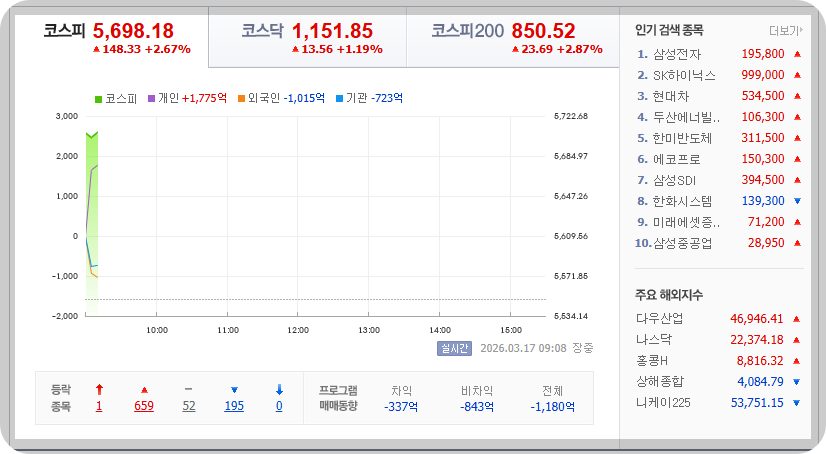Click 니케이225 index name
The height and width of the screenshot is (454, 826).
tap(663, 403)
